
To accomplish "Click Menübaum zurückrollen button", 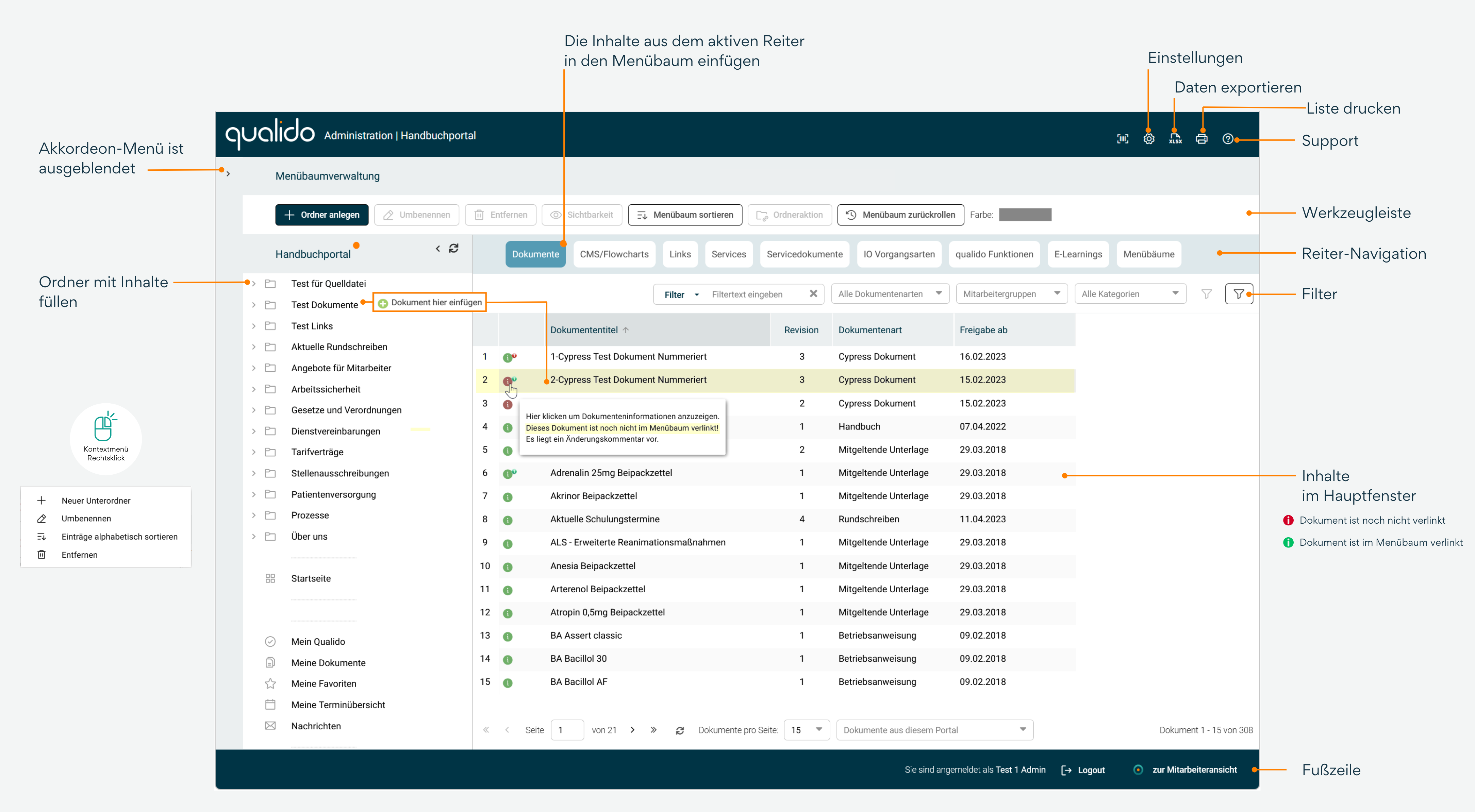I will coord(900,215).
